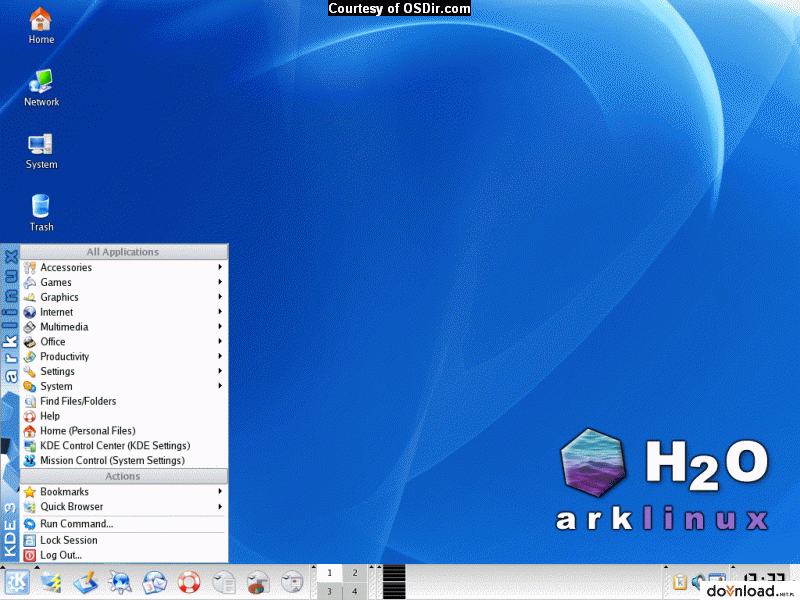The height and width of the screenshot is (600, 800).
Task: Switch to virtual desktop 2 in the pager
Action: tap(355, 573)
